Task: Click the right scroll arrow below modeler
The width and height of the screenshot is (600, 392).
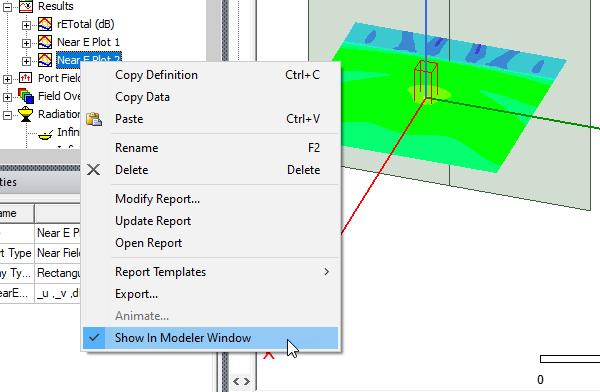Action: pos(247,382)
